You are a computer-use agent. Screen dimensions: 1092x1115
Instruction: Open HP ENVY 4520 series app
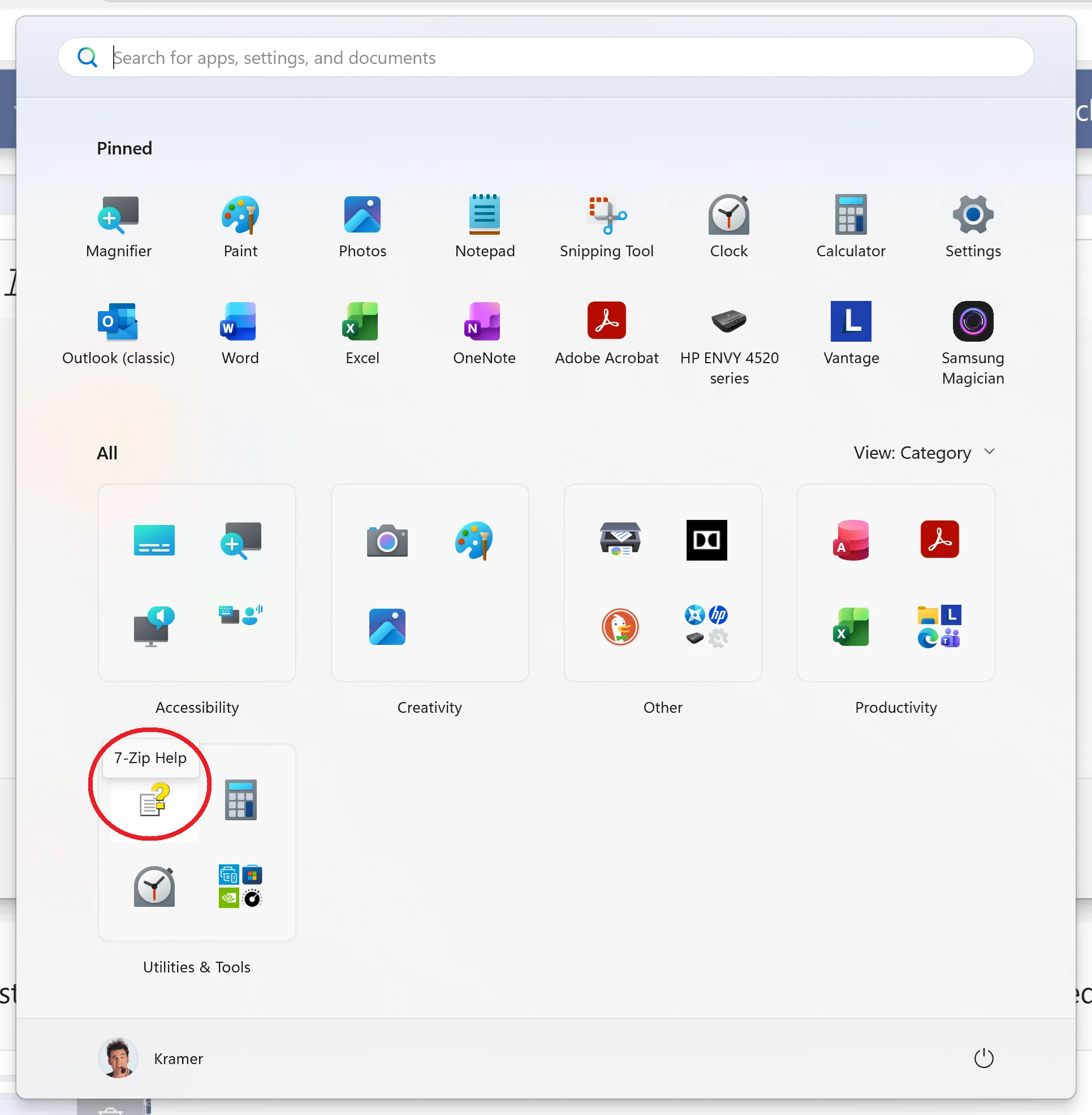(729, 343)
